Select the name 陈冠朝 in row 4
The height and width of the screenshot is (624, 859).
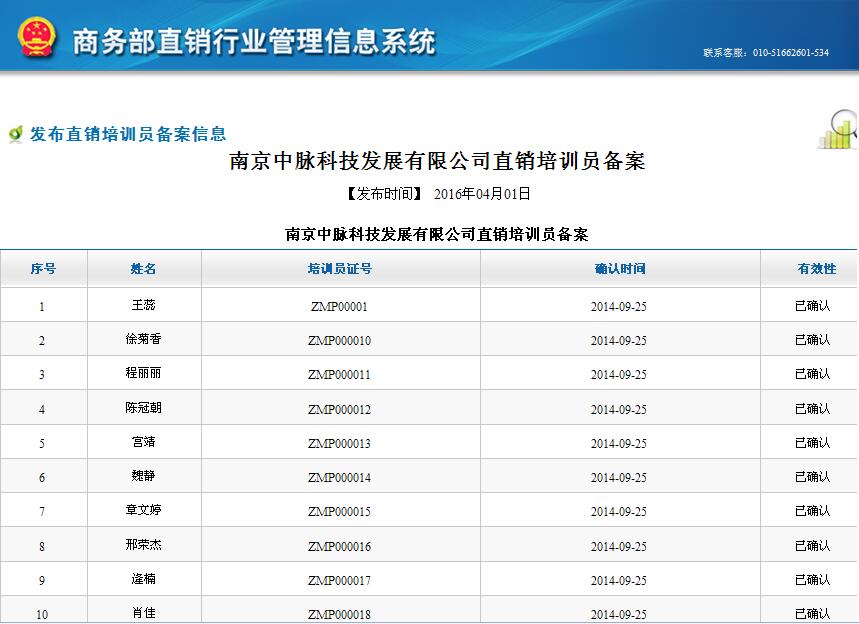tap(143, 408)
